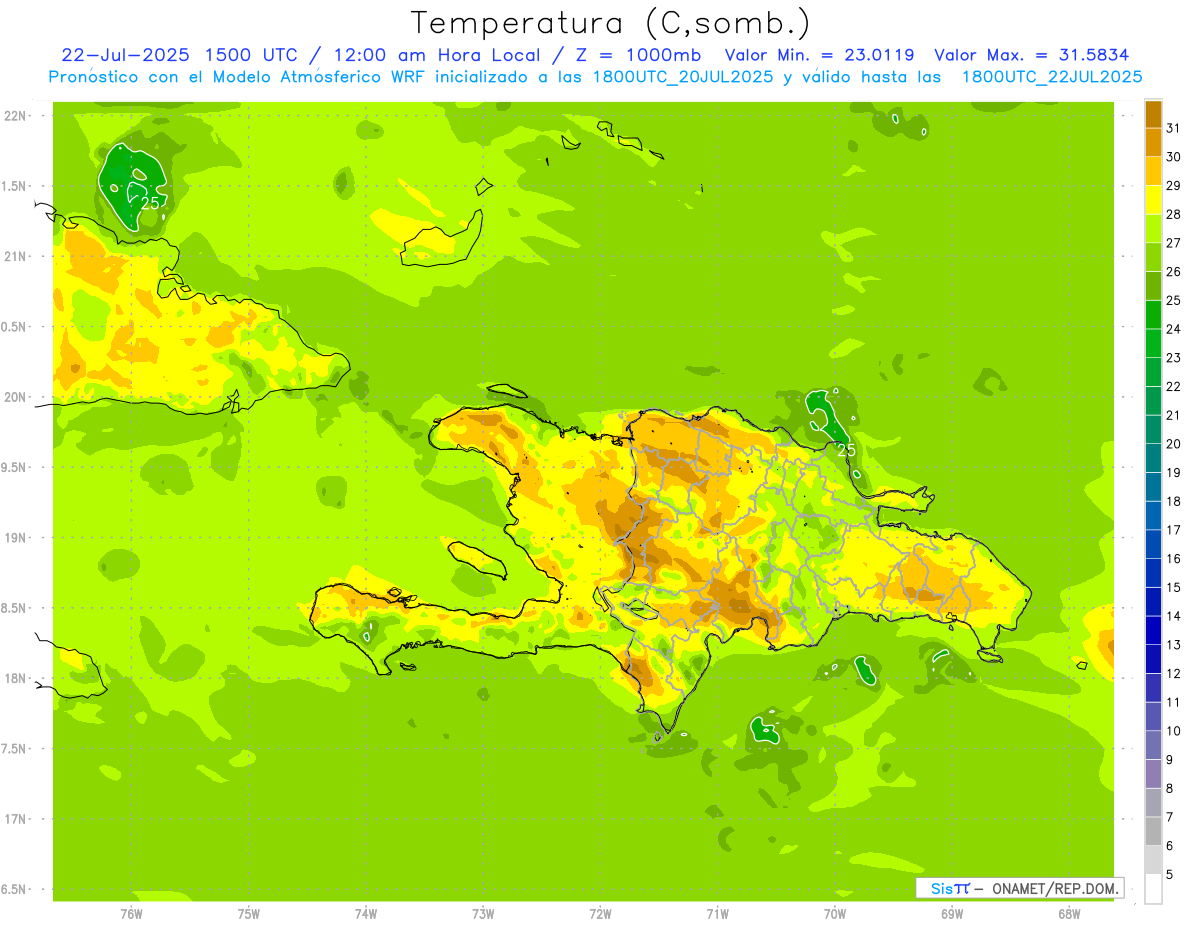The image size is (1200, 927).
Task: Click the "21" value on the color scale
Action: click(1174, 415)
